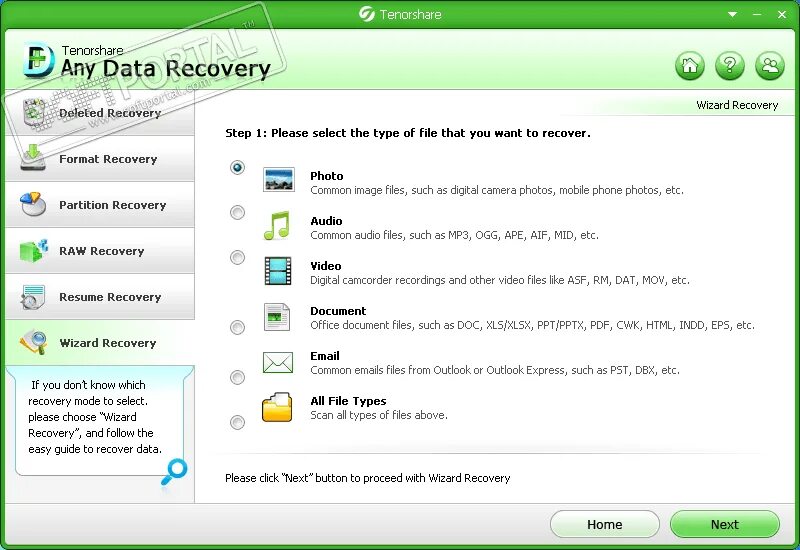
Task: Close the Tenorshare window
Action: point(782,15)
